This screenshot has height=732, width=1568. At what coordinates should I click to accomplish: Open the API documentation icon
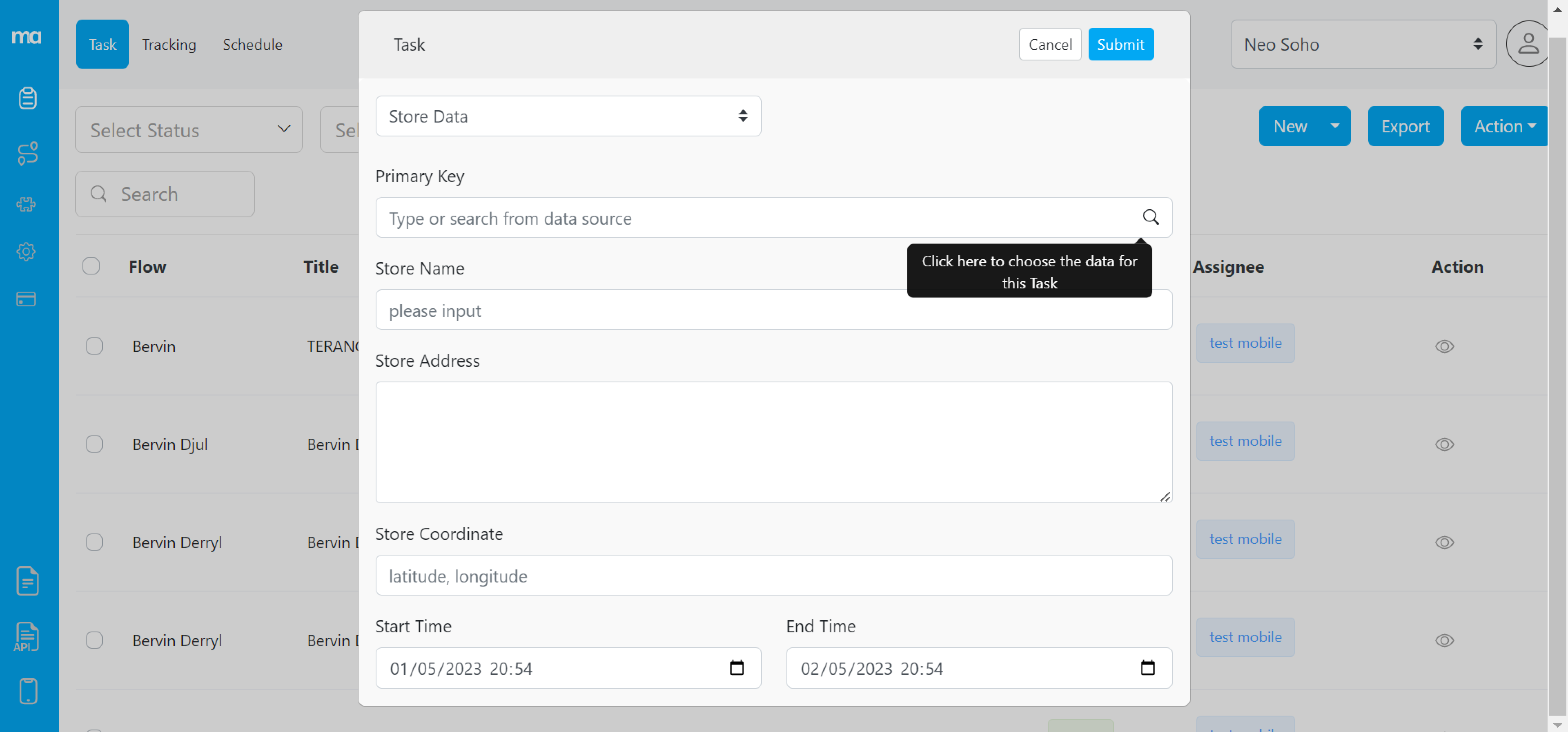click(x=27, y=636)
